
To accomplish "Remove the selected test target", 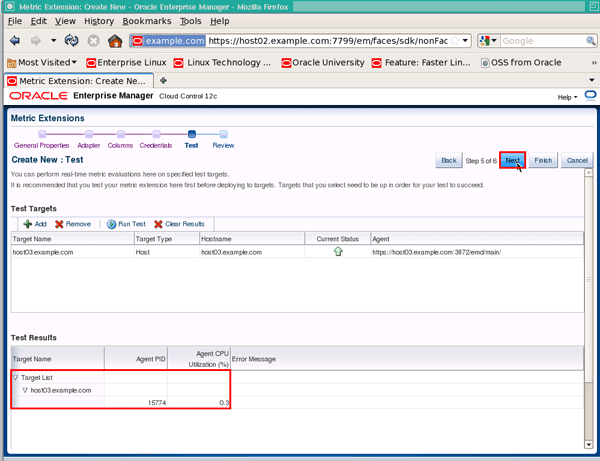I will pyautogui.click(x=73, y=224).
